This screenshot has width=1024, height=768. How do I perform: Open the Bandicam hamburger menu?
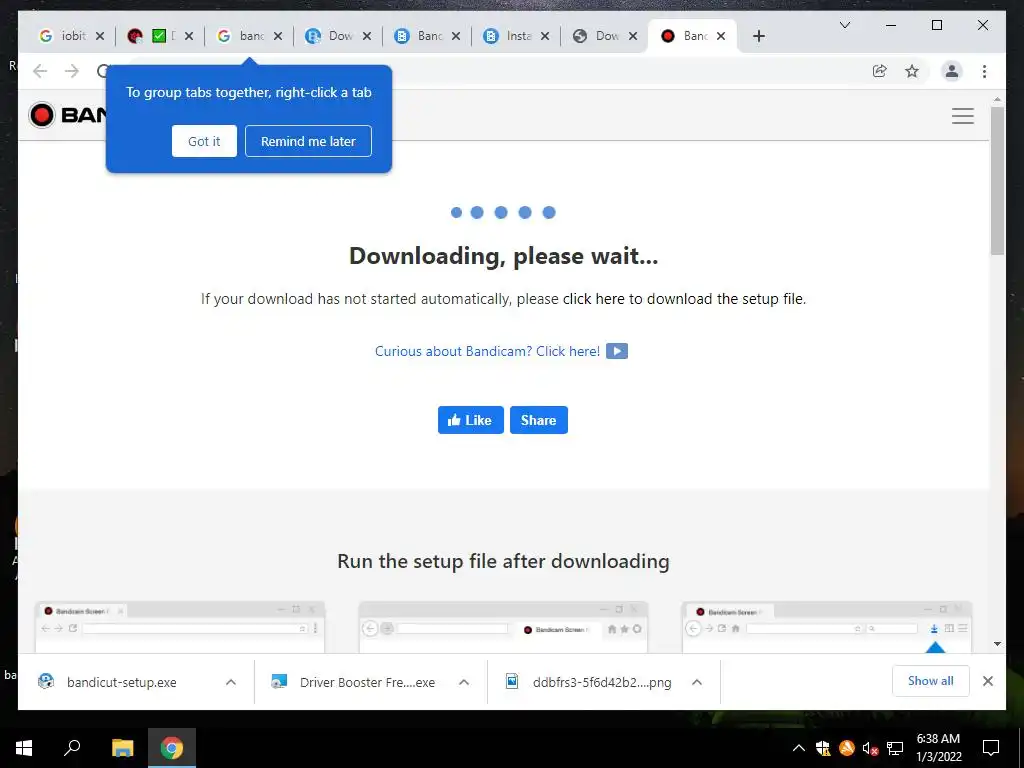coord(963,116)
